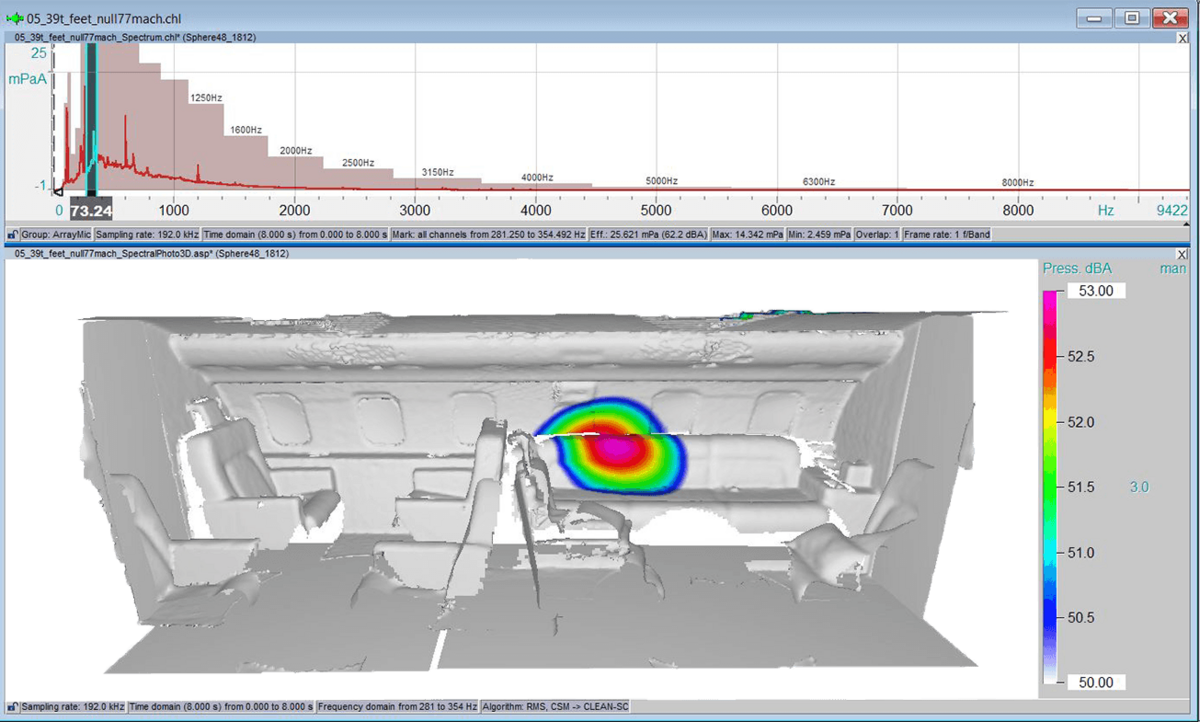Toggle the lock icon beside Group: ArrayMic
Image resolution: width=1200 pixels, height=722 pixels.
[x=12, y=234]
